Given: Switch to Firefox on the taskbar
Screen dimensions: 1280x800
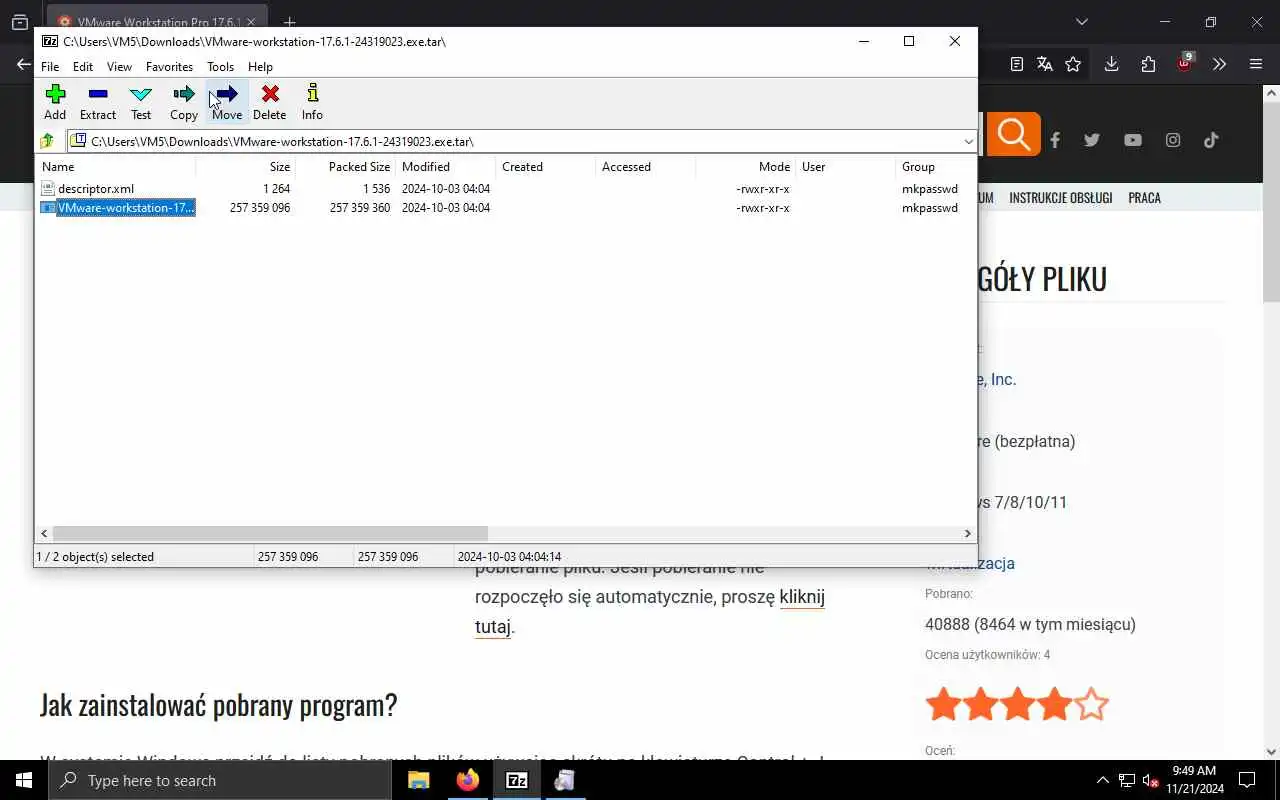Looking at the screenshot, I should (x=468, y=780).
